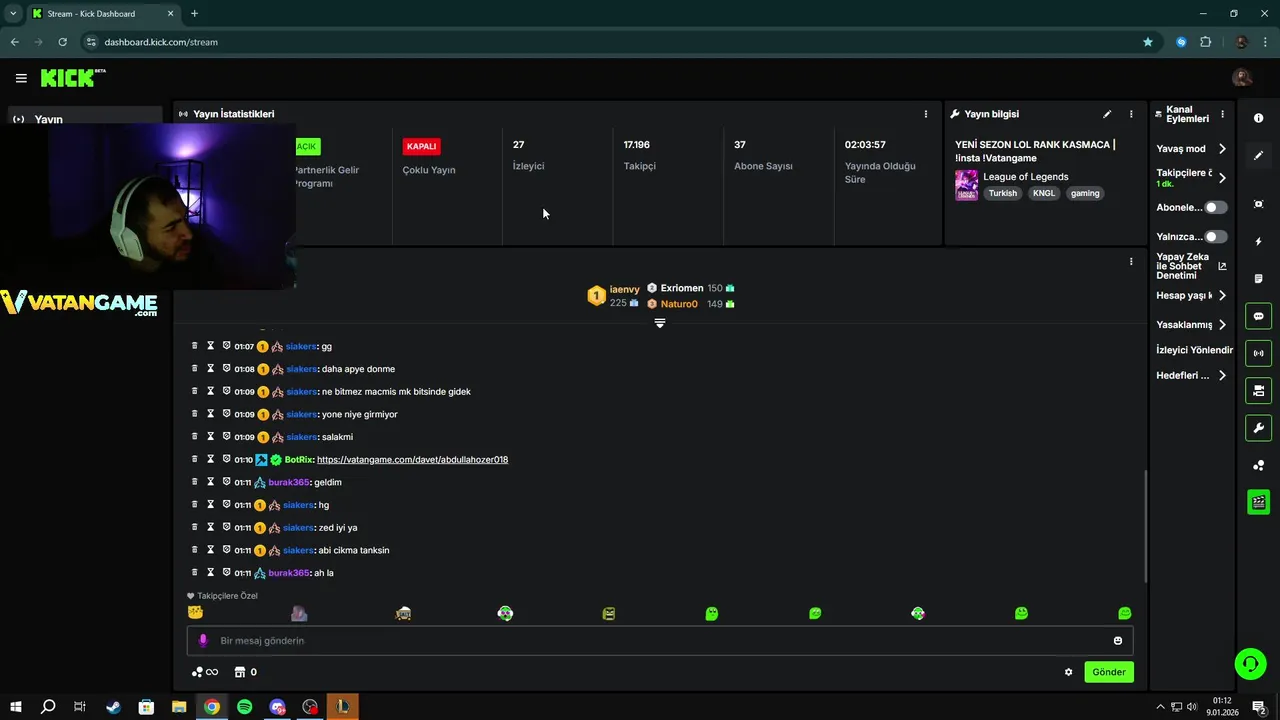
Task: Click hourglass icon on 'zed iyi ya' message
Action: click(x=211, y=527)
